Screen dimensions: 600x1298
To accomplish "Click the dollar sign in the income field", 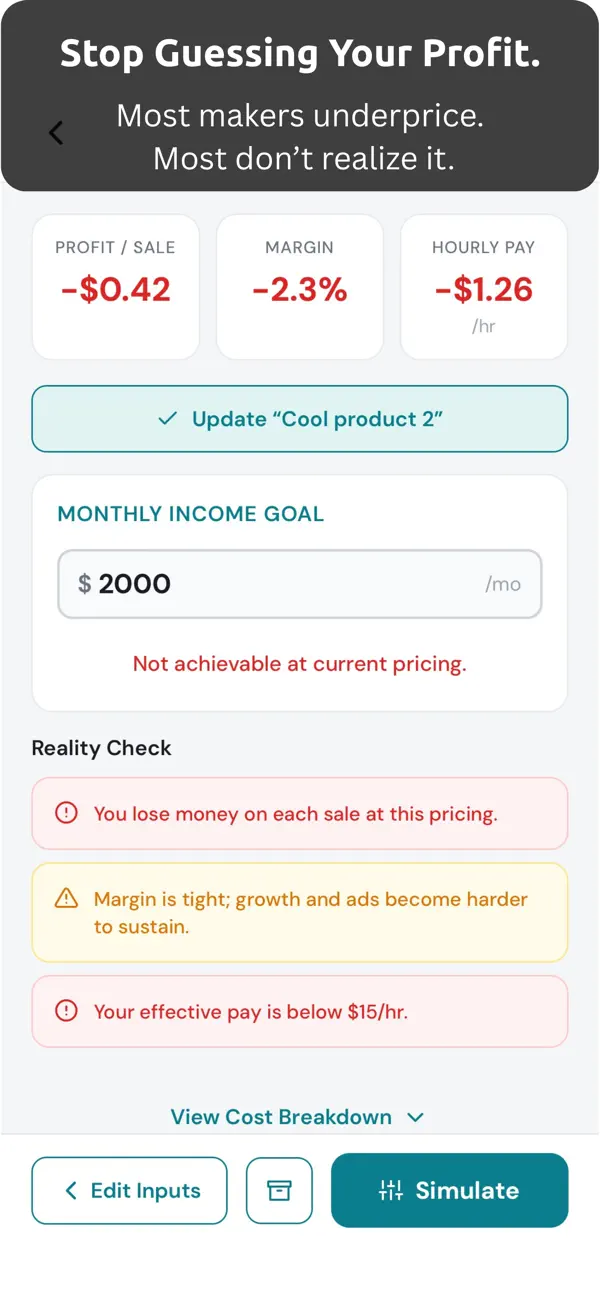I will coord(83,584).
